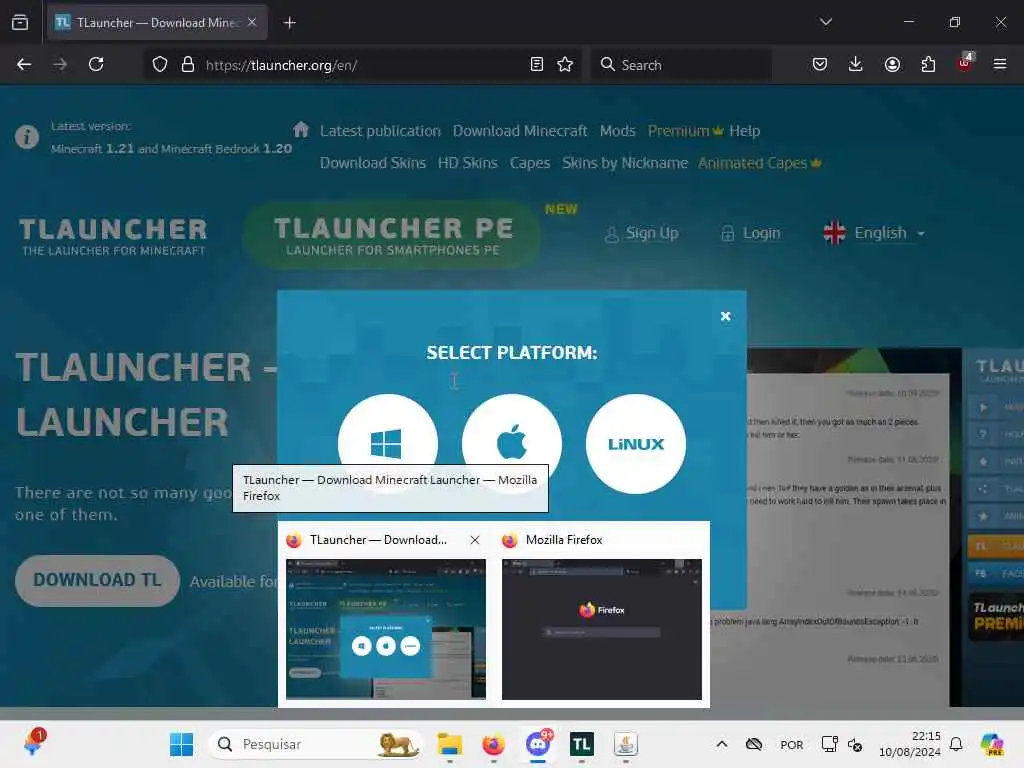Go back to previous page
Viewport: 1024px width, 768px height.
pyautogui.click(x=24, y=64)
